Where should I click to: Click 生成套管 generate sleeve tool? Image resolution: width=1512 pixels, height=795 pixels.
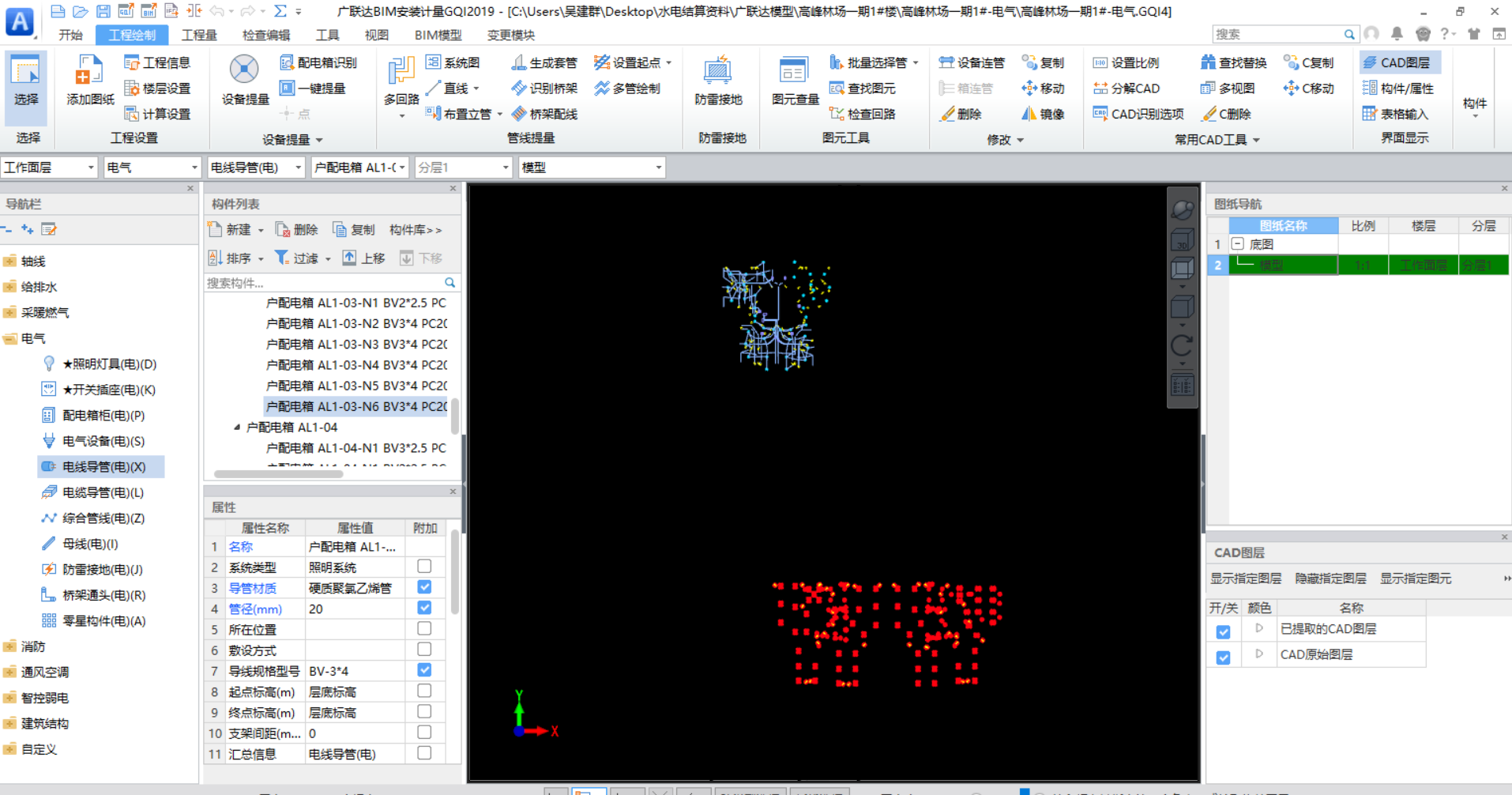coord(544,62)
